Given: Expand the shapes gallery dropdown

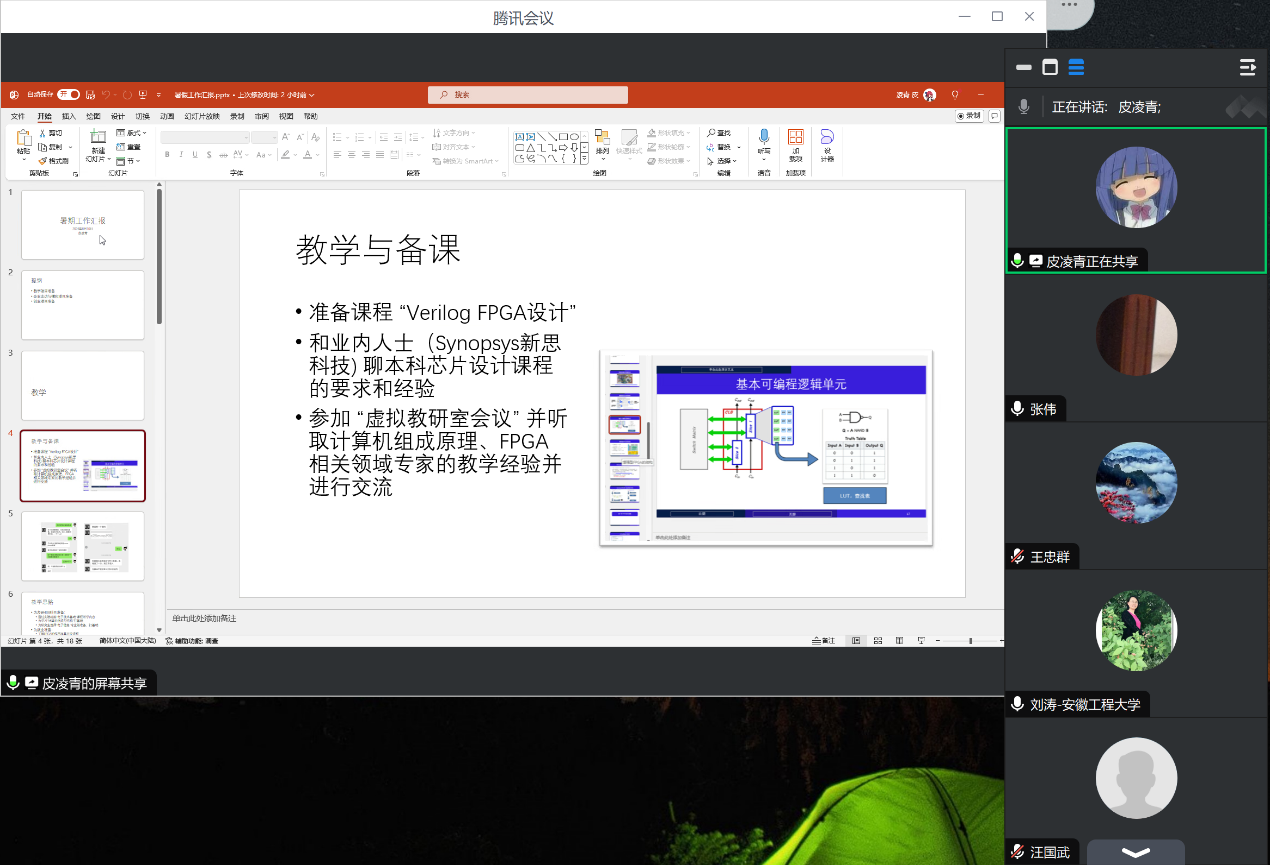Looking at the screenshot, I should [x=584, y=159].
